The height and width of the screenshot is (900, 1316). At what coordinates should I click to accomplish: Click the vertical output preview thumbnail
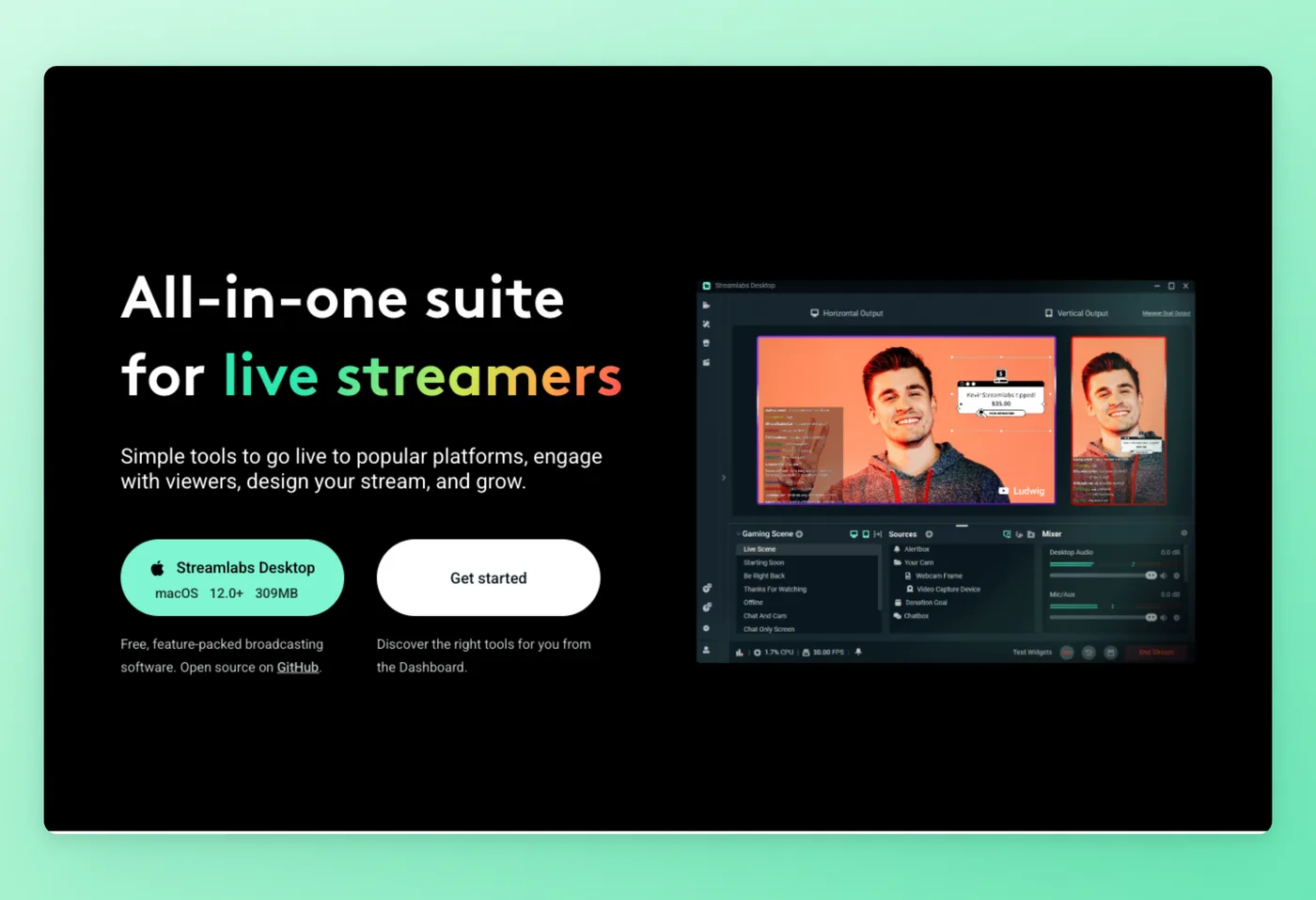pyautogui.click(x=1119, y=420)
